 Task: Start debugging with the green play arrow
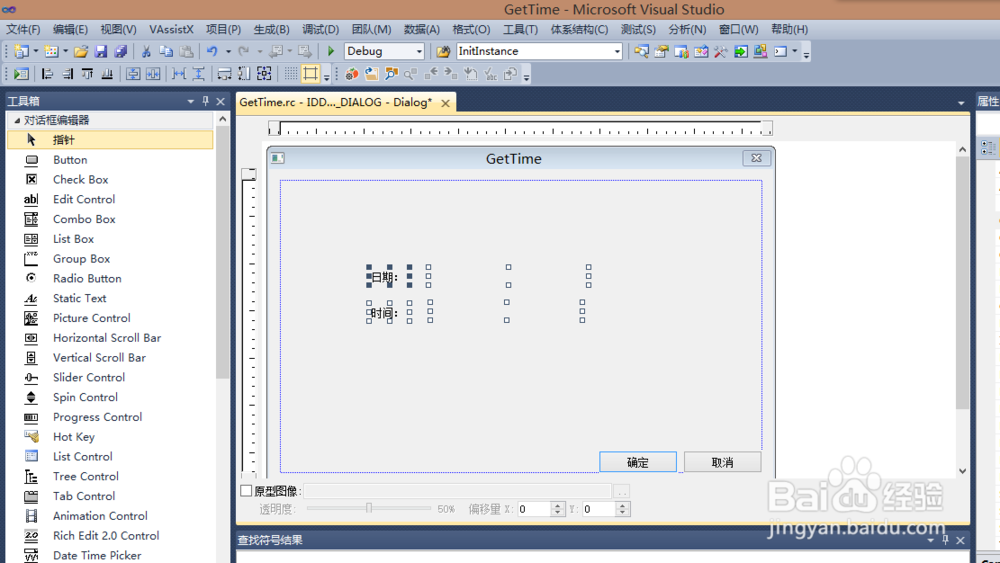pos(330,51)
